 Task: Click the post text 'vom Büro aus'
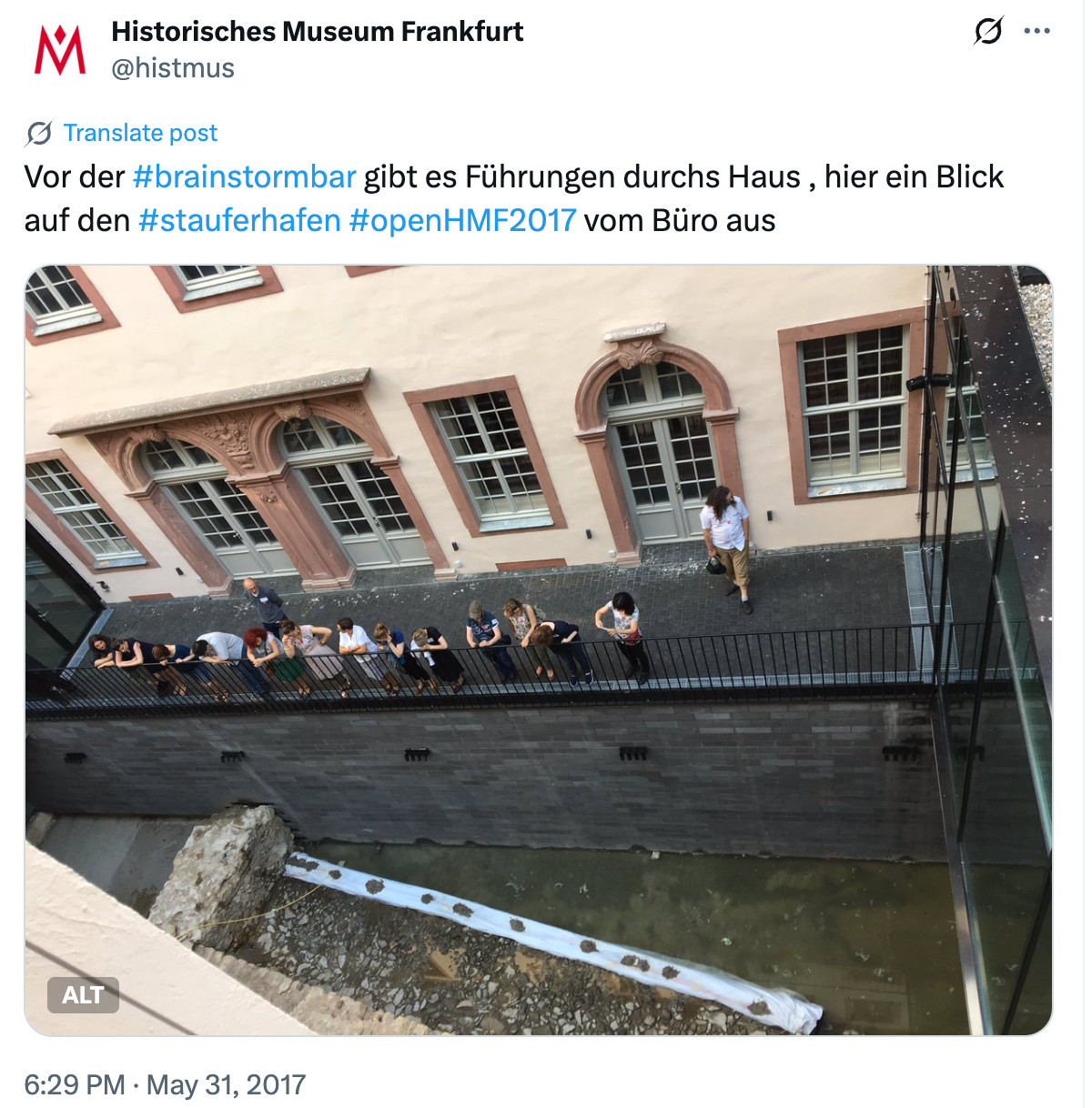(x=680, y=220)
